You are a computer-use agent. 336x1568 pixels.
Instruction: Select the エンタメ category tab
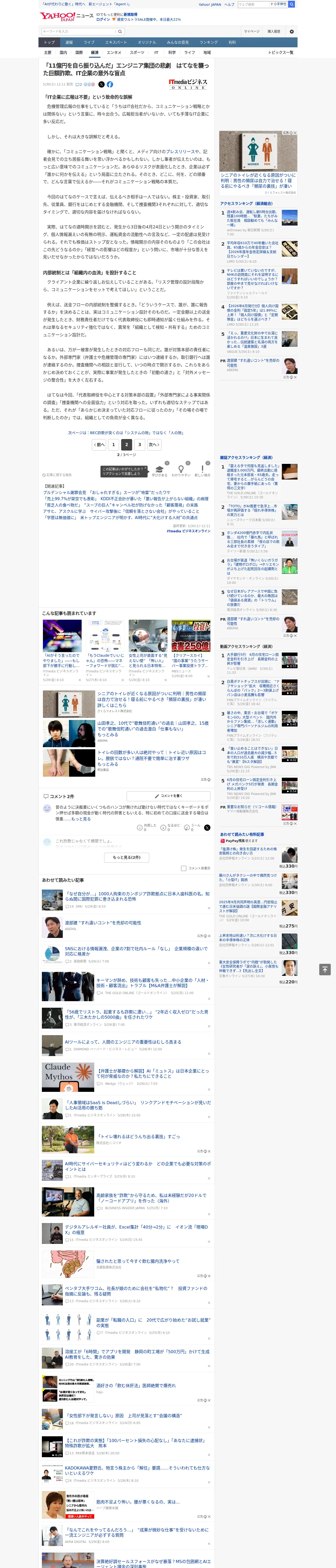[114, 53]
